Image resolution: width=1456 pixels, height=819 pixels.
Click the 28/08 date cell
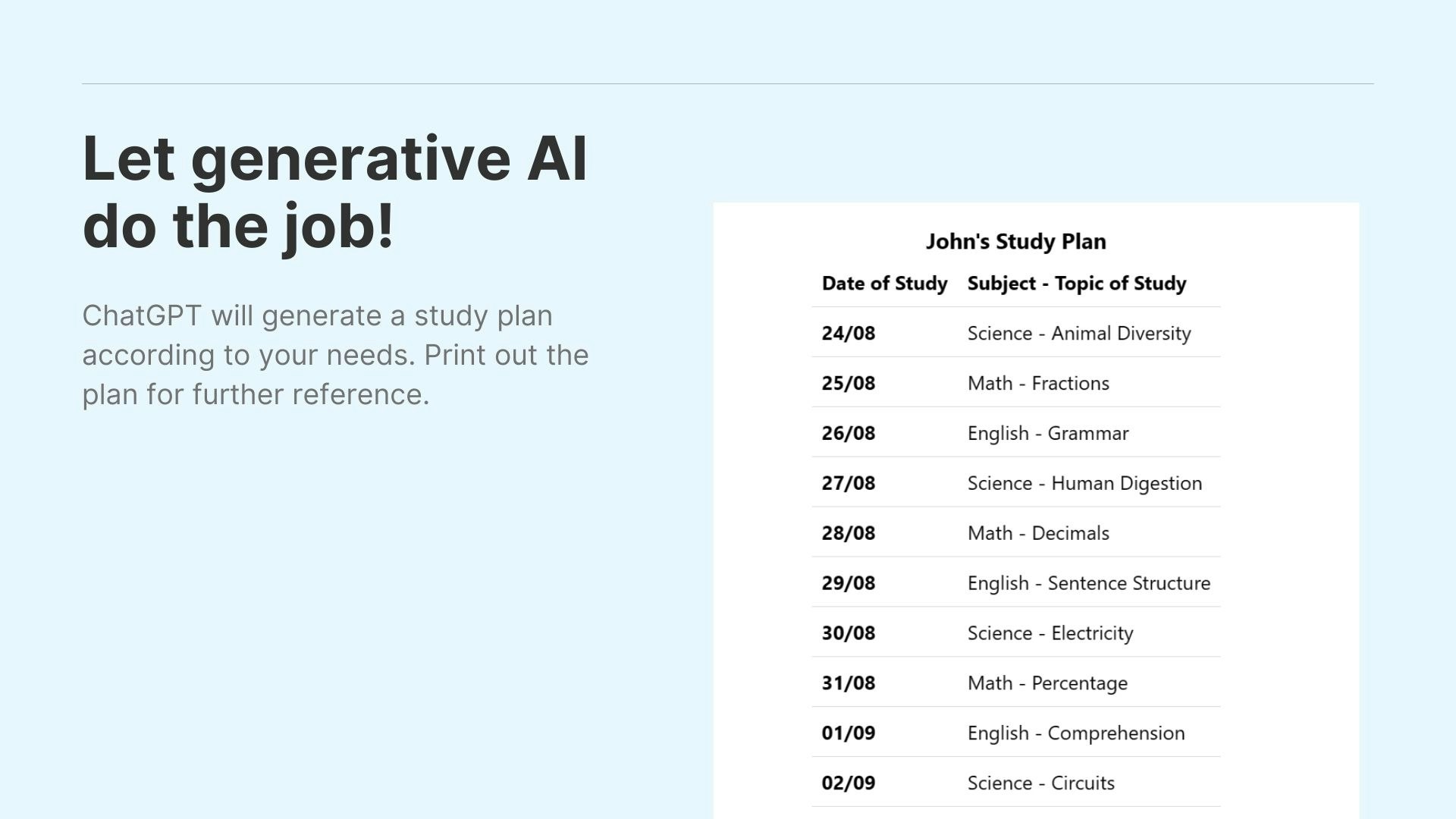[x=848, y=534]
